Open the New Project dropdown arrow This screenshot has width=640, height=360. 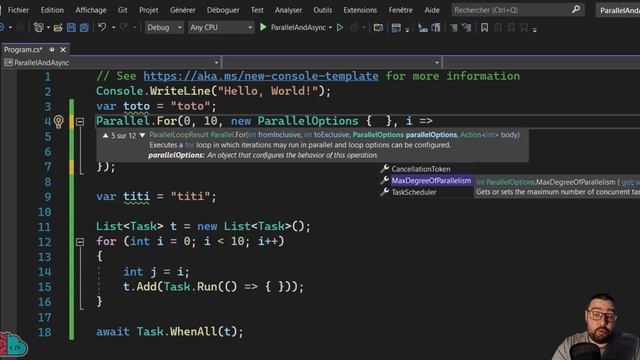[x=48, y=27]
